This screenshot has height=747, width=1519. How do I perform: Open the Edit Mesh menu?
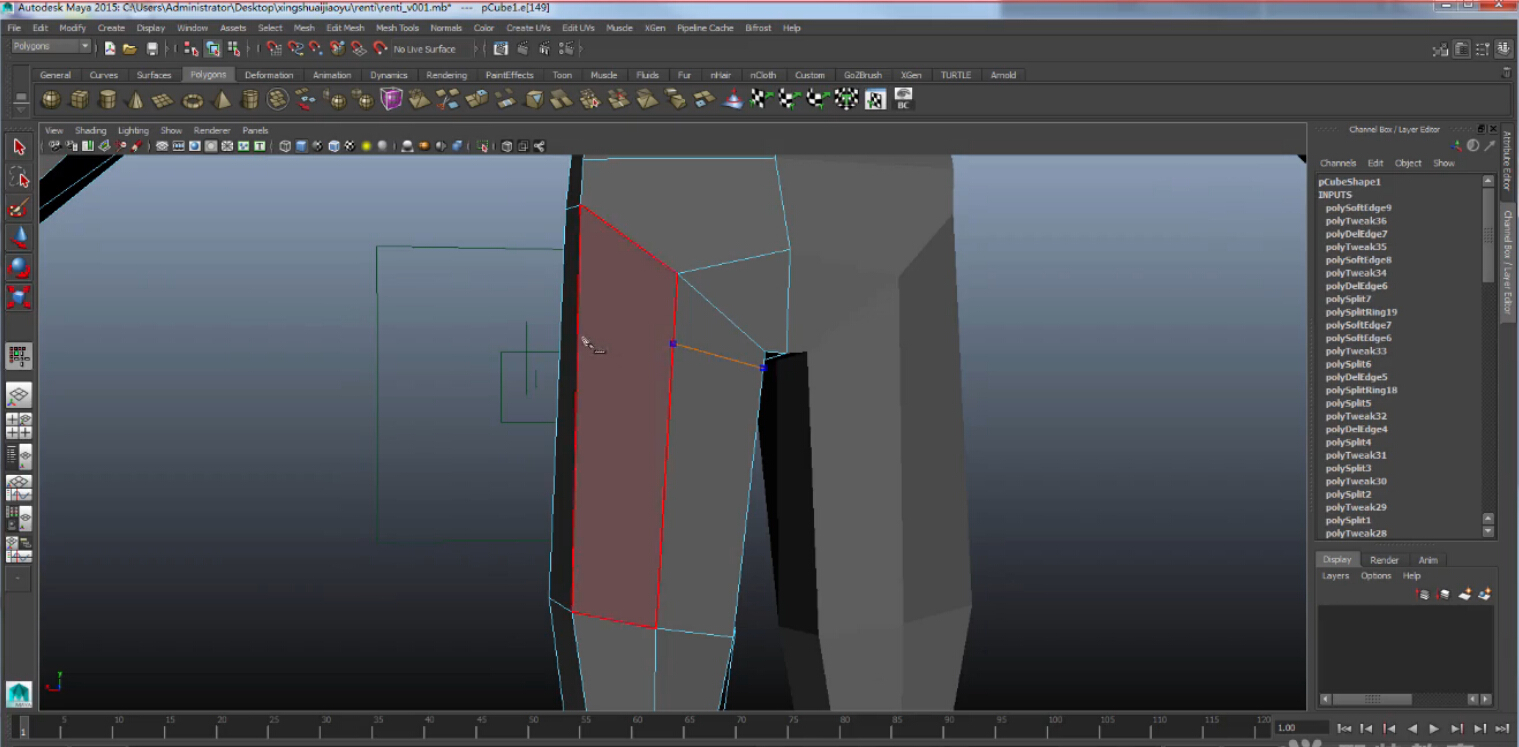pos(345,28)
